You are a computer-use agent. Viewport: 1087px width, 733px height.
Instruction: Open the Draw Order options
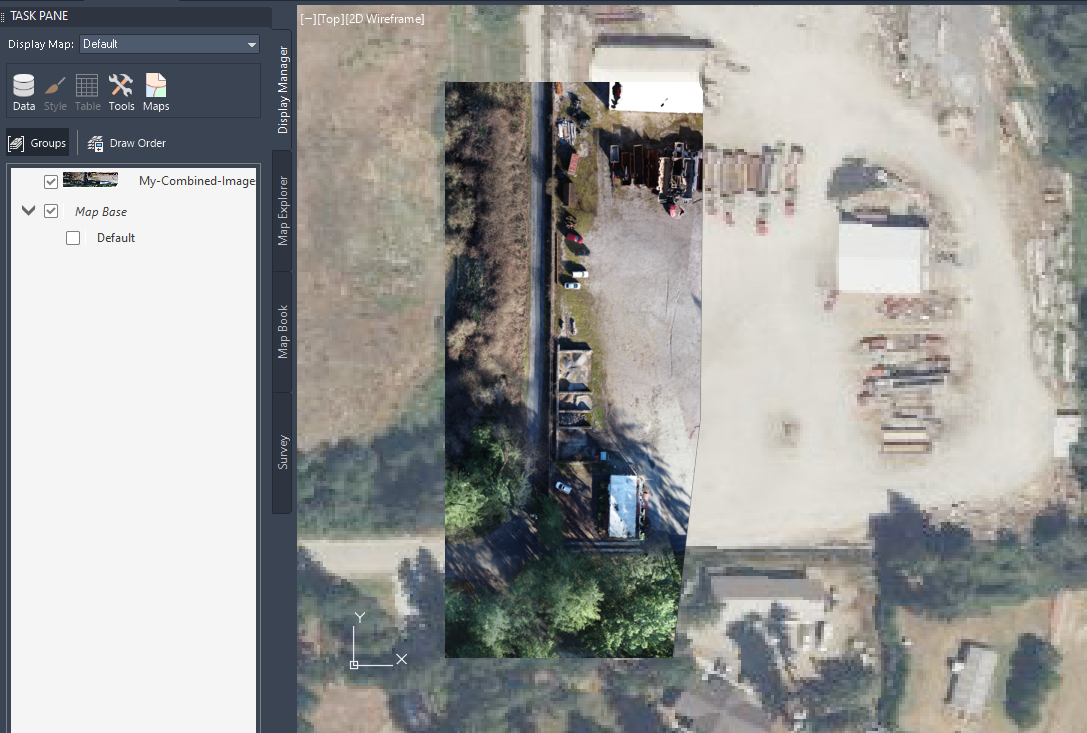tap(126, 142)
